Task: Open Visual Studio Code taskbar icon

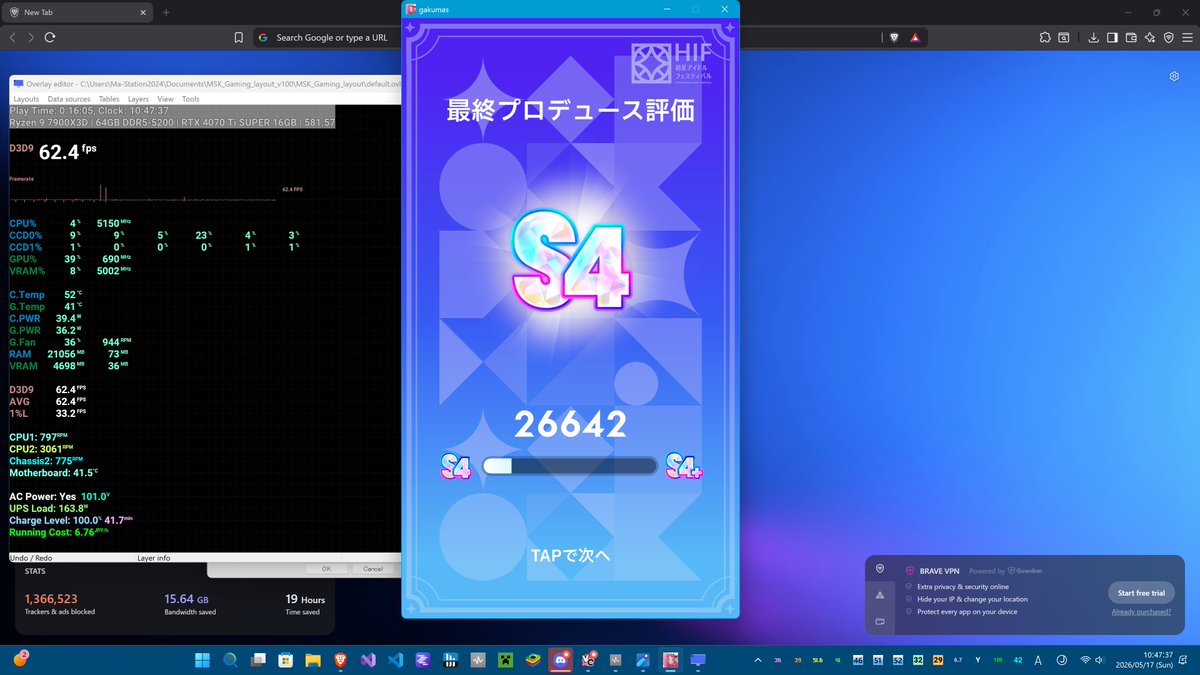Action: point(395,660)
